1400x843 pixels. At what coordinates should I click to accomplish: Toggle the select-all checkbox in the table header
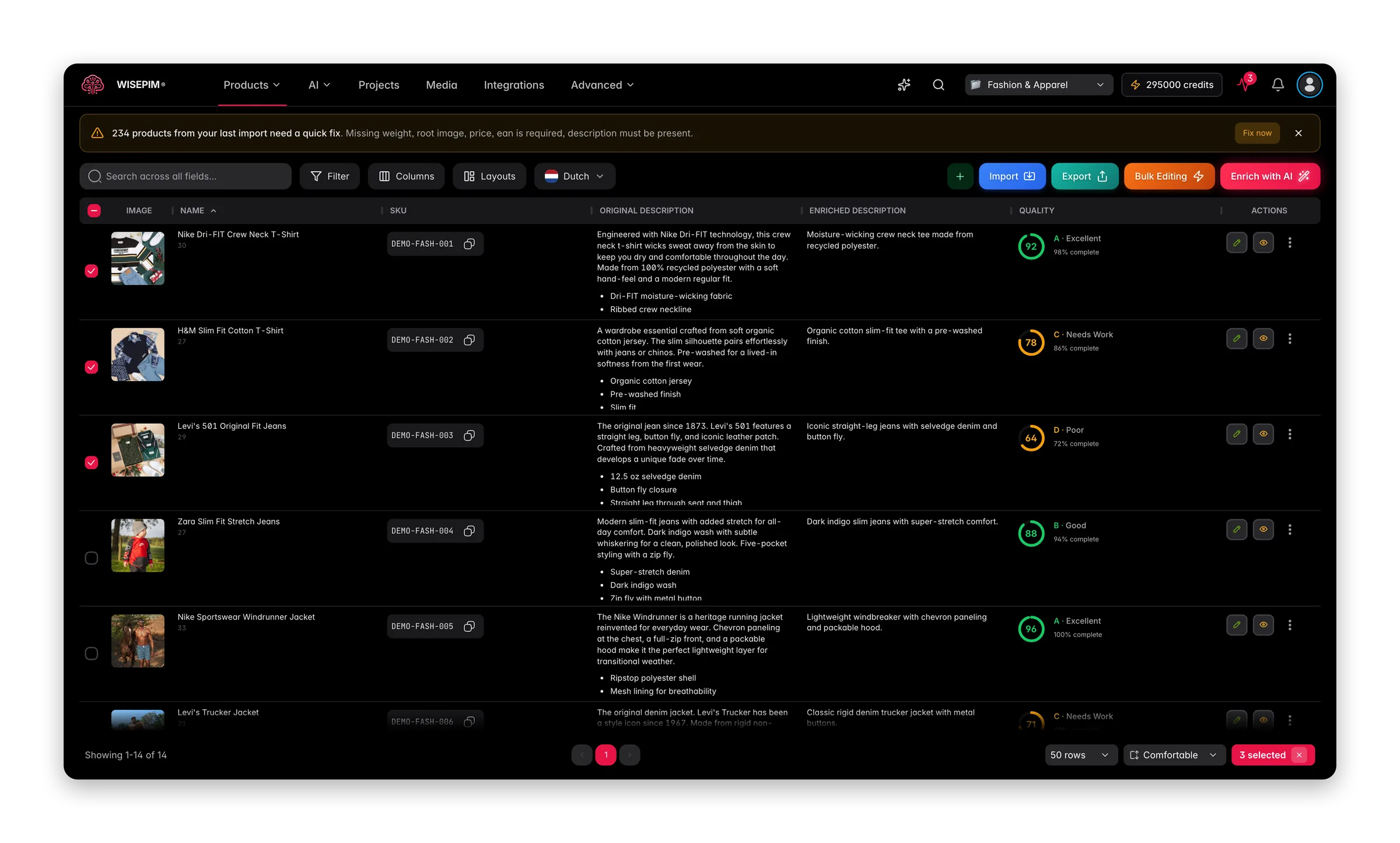[x=94, y=211]
